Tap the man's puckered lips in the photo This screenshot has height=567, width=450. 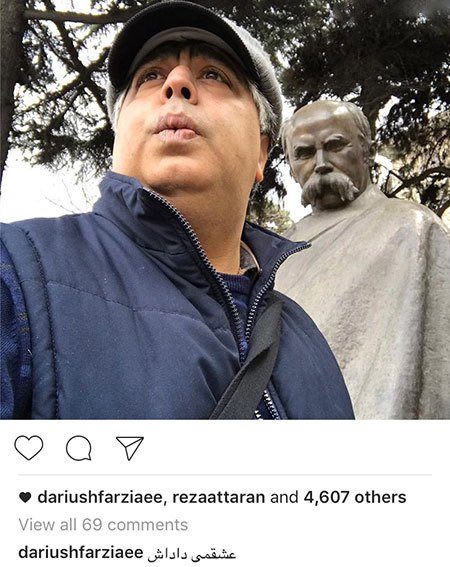pyautogui.click(x=176, y=128)
